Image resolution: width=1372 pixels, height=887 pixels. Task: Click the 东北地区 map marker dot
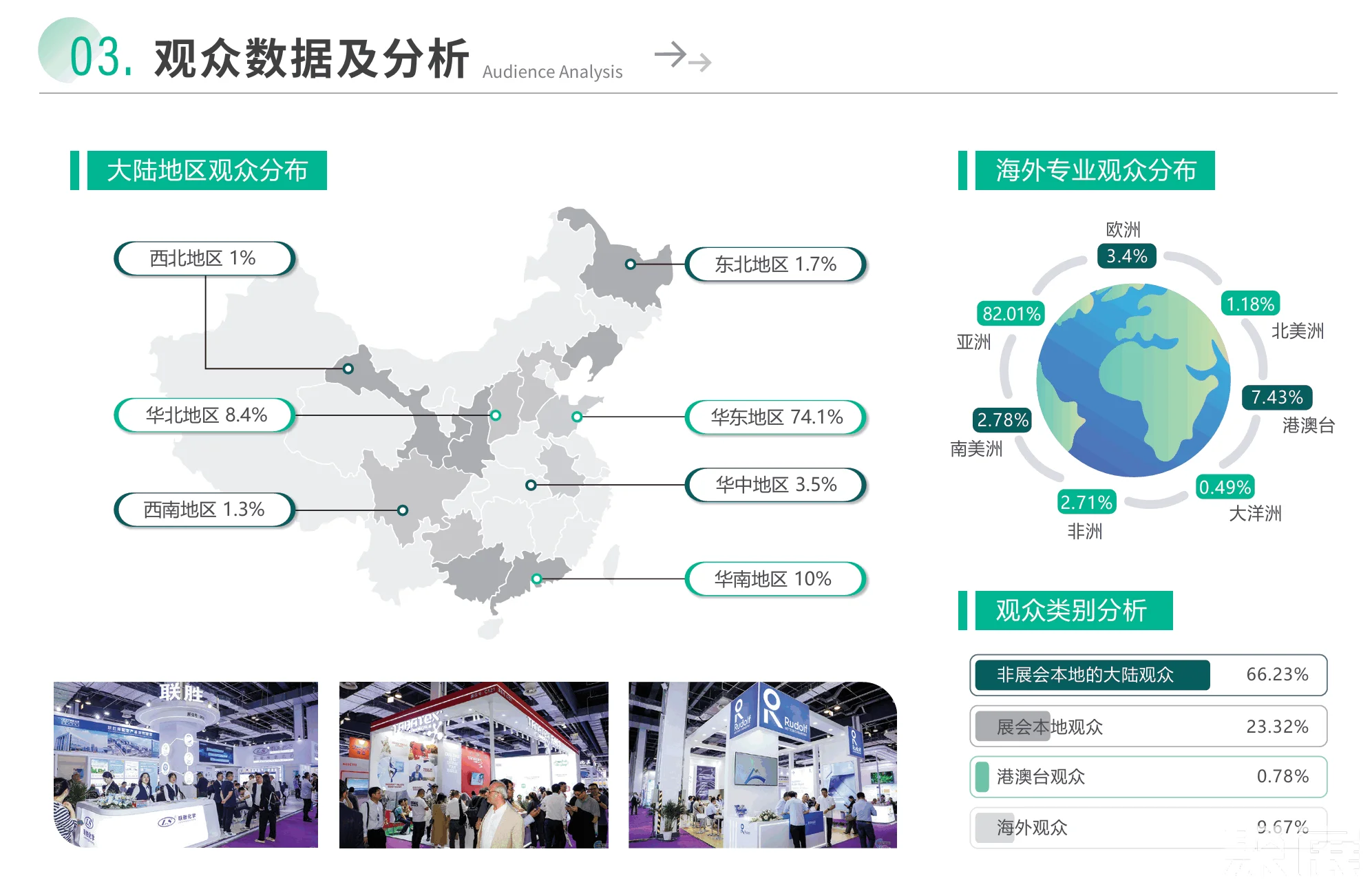pyautogui.click(x=630, y=264)
